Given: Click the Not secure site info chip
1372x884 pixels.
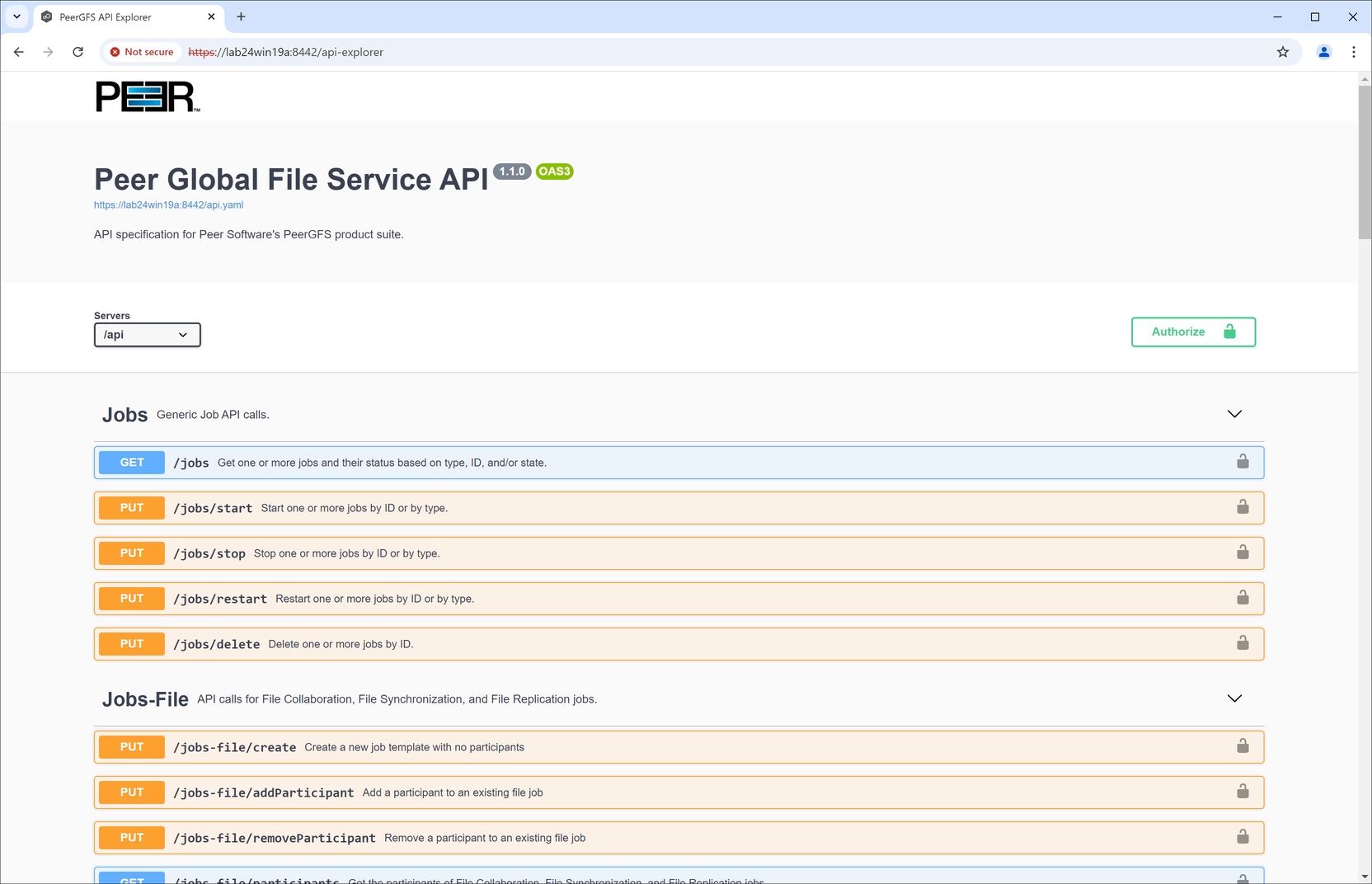Looking at the screenshot, I should [142, 52].
